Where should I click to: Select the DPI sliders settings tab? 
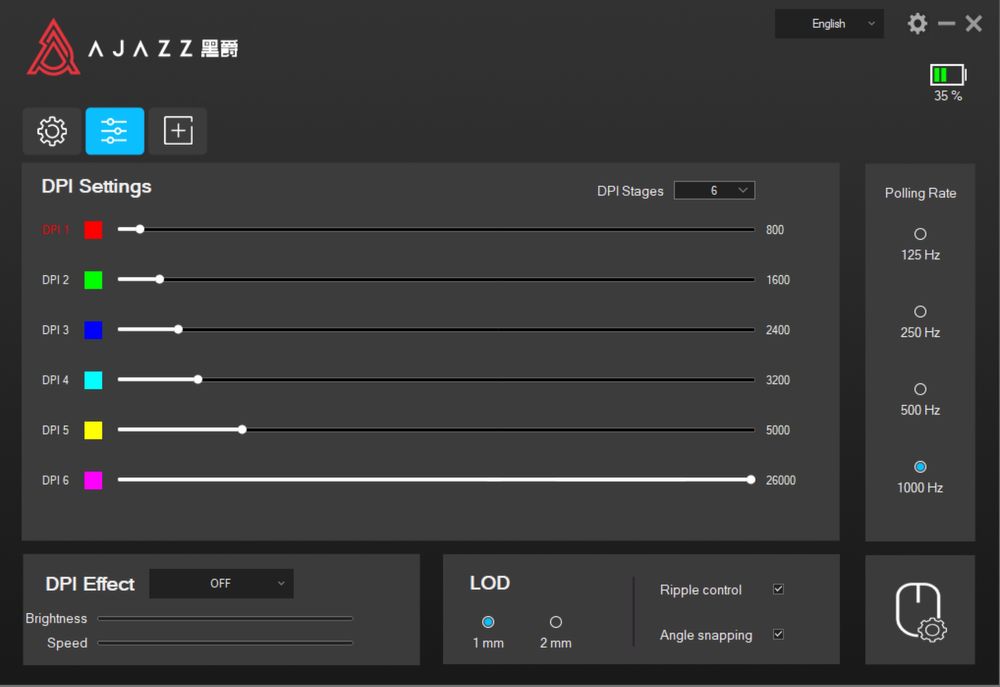coord(115,131)
